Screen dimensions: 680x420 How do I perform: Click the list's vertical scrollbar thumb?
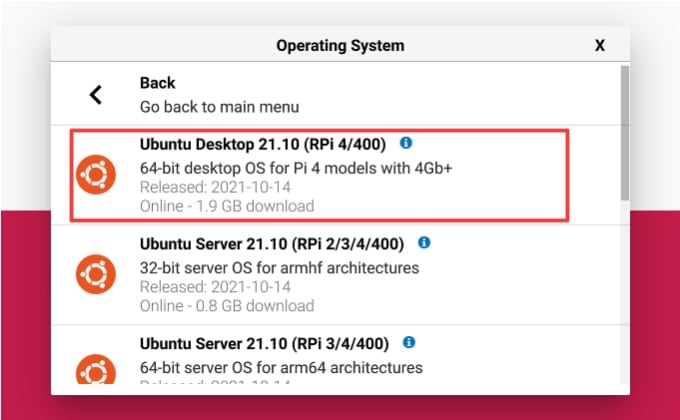[x=625, y=133]
